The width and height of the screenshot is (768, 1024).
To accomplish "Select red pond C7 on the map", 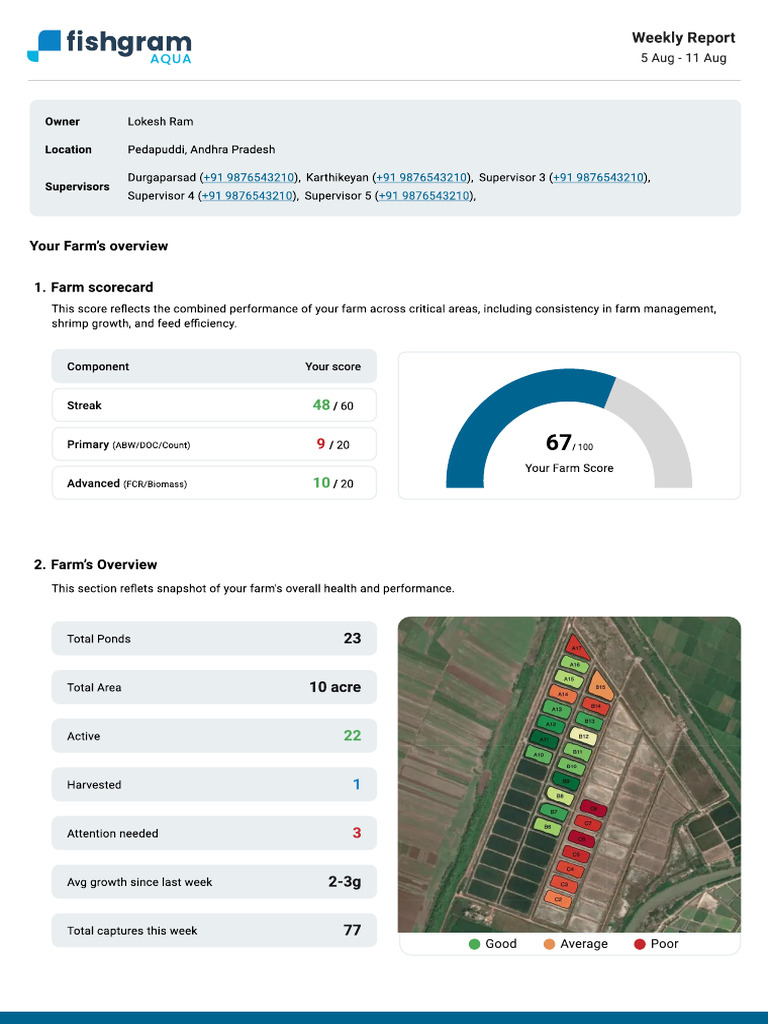I will tap(588, 823).
